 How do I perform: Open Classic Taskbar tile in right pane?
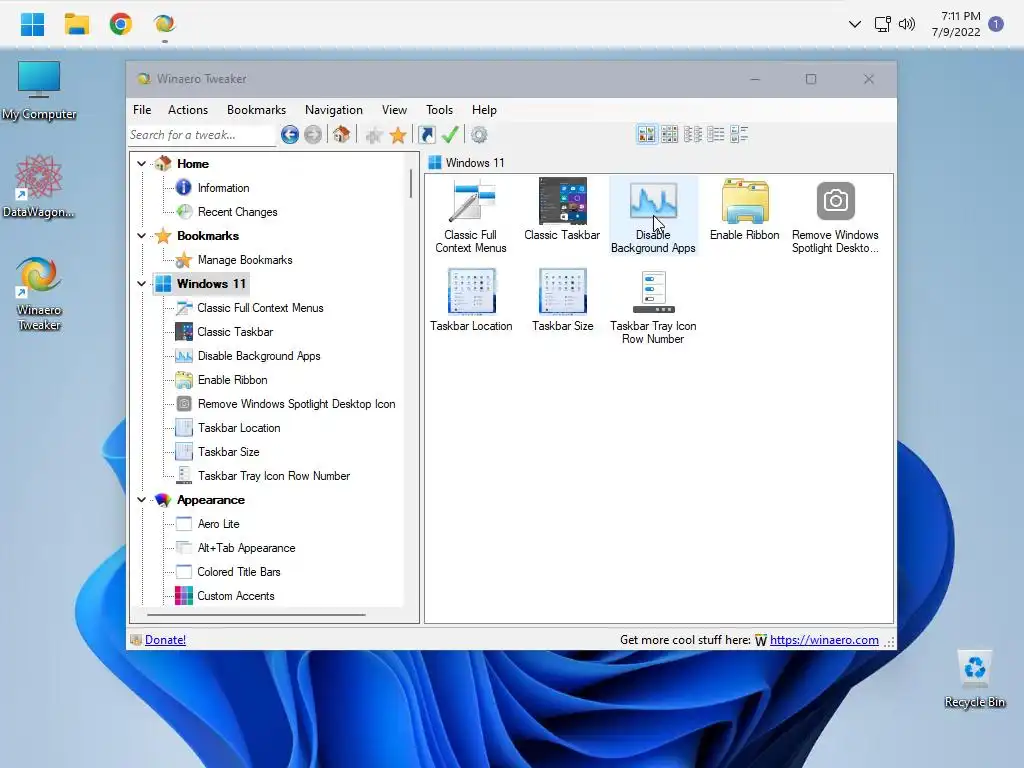click(562, 210)
